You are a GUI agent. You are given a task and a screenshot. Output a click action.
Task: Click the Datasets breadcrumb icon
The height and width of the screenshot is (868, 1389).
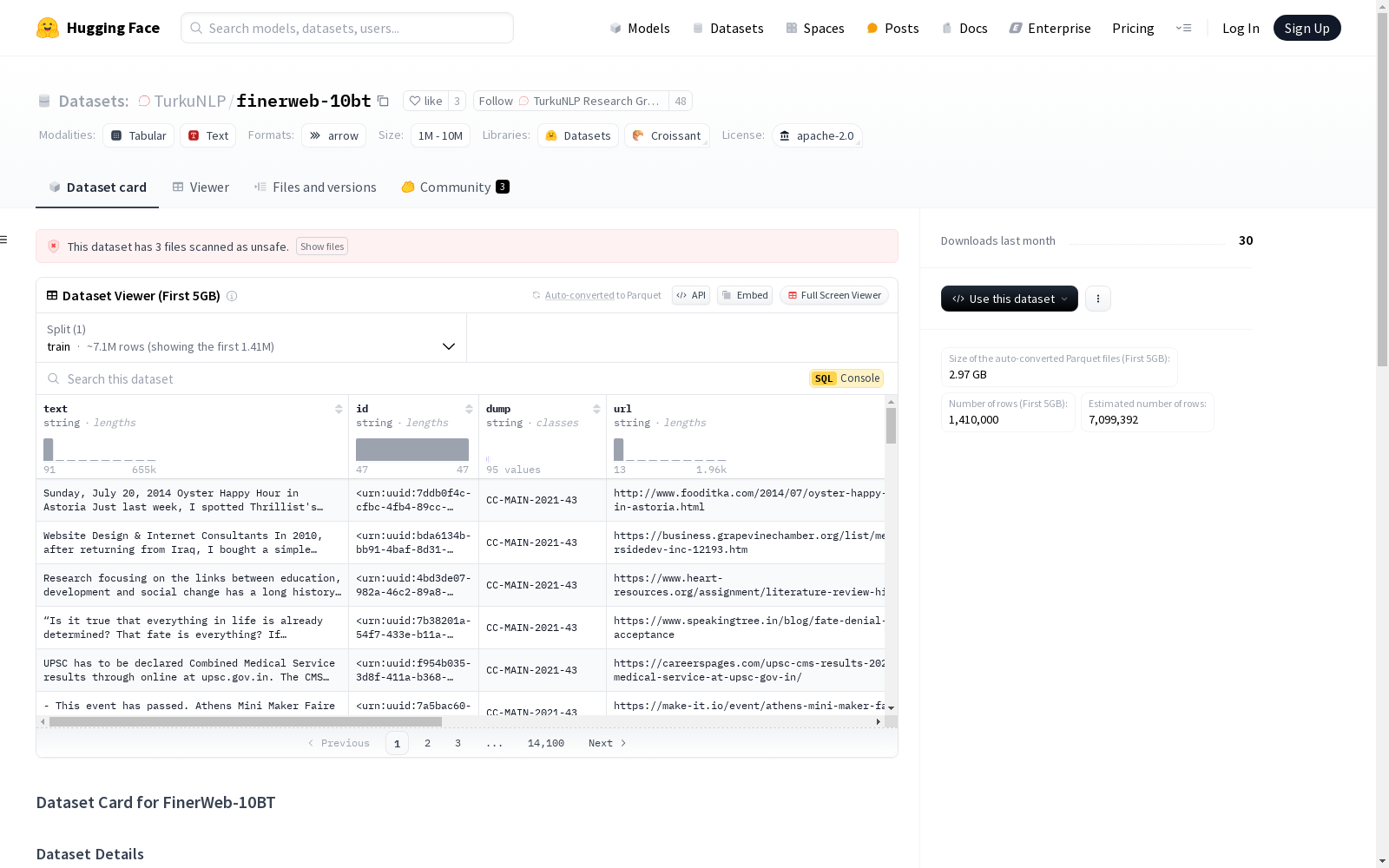(44, 101)
